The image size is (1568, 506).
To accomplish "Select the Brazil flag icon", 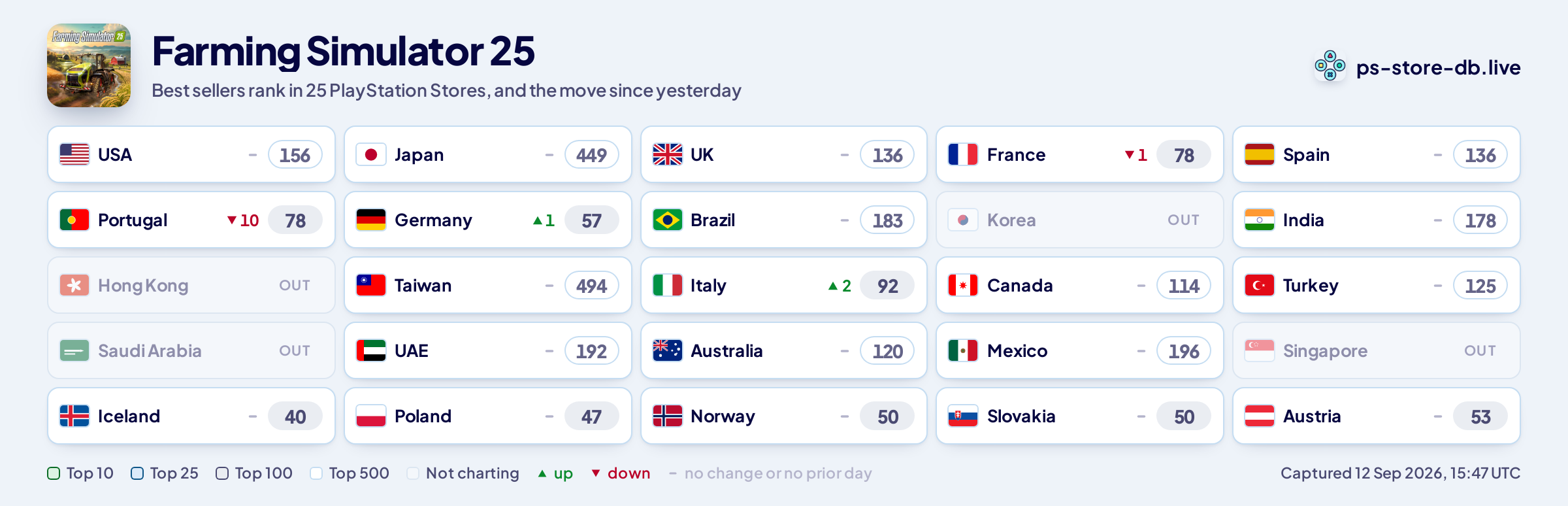I will click(x=668, y=220).
